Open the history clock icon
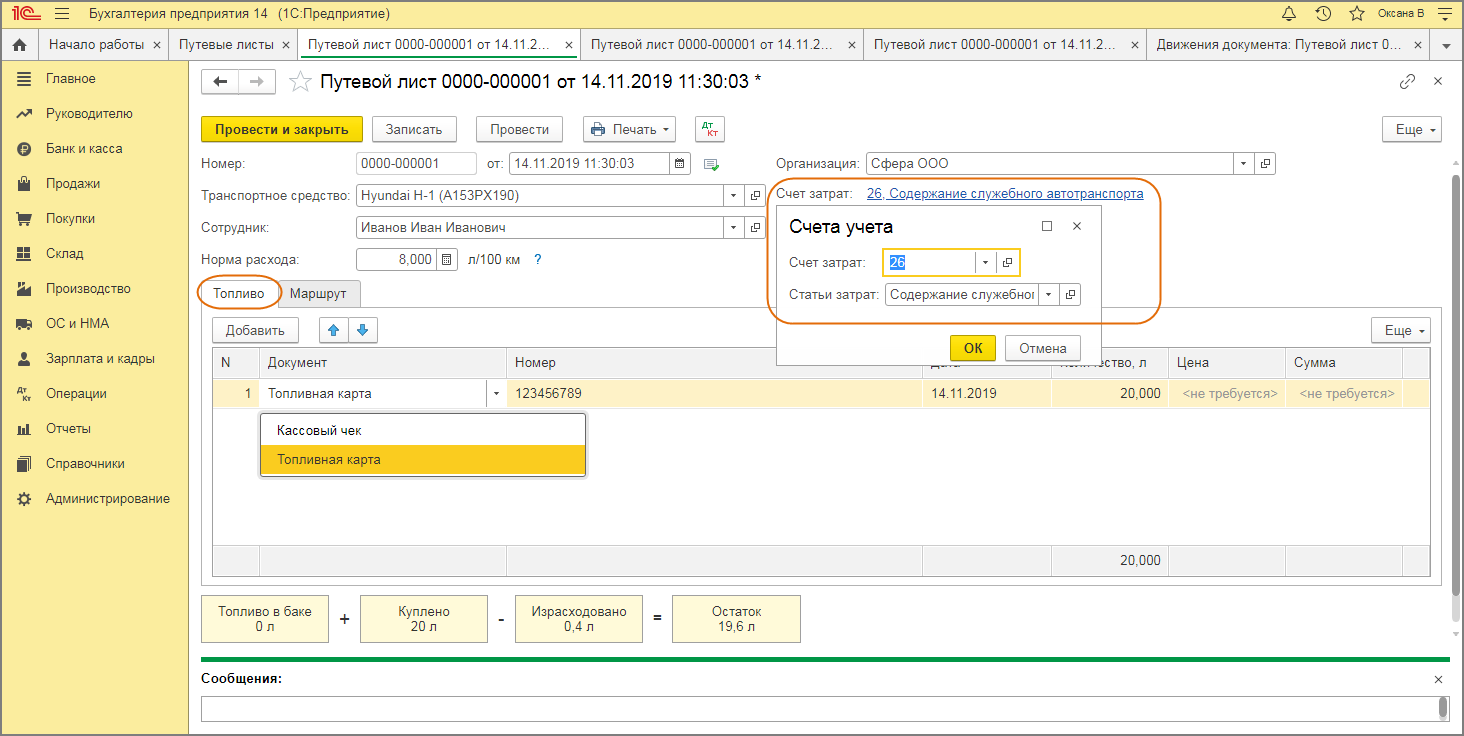The image size is (1464, 736). 1323,14
